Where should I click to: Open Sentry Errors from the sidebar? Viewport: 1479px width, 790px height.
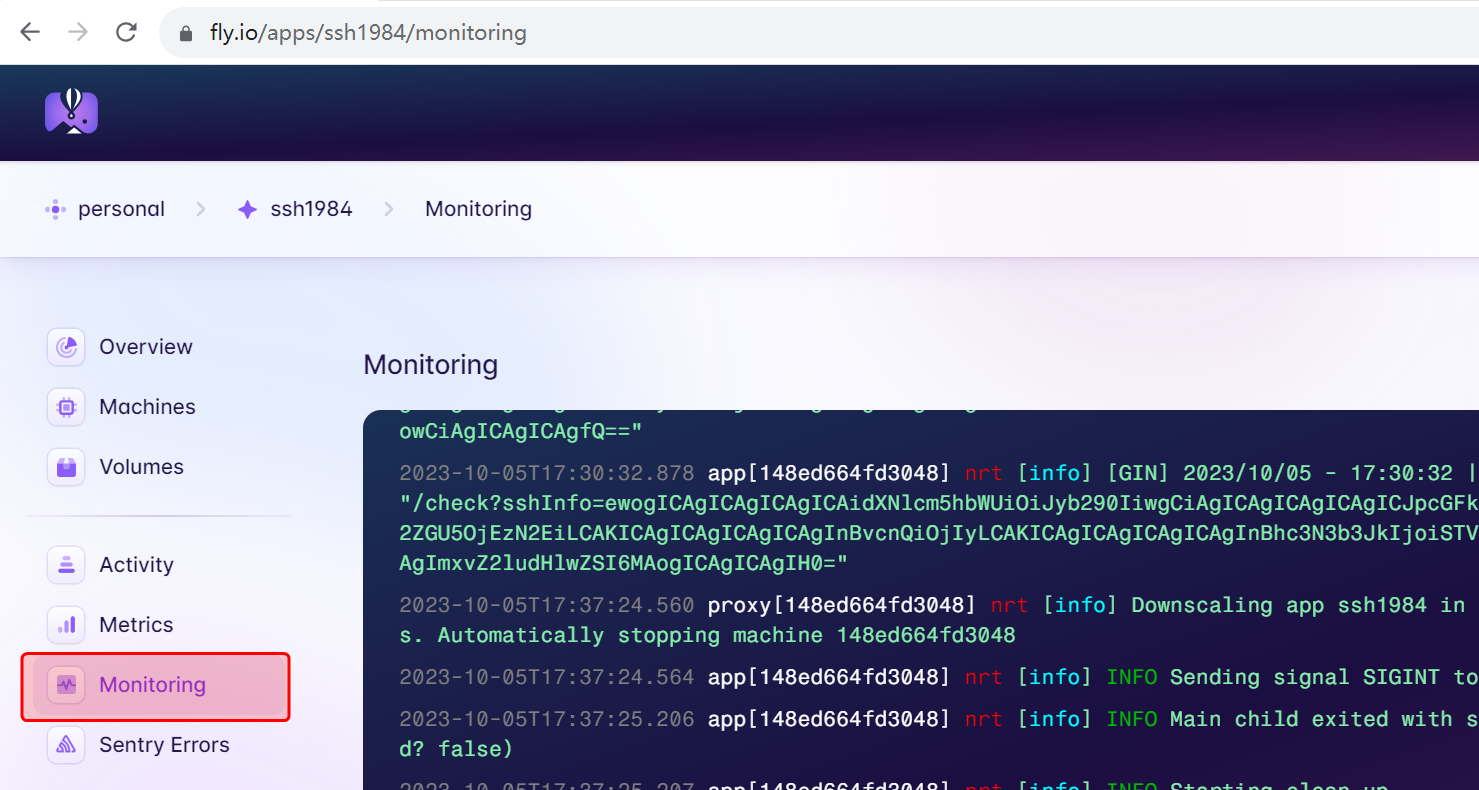pos(164,745)
